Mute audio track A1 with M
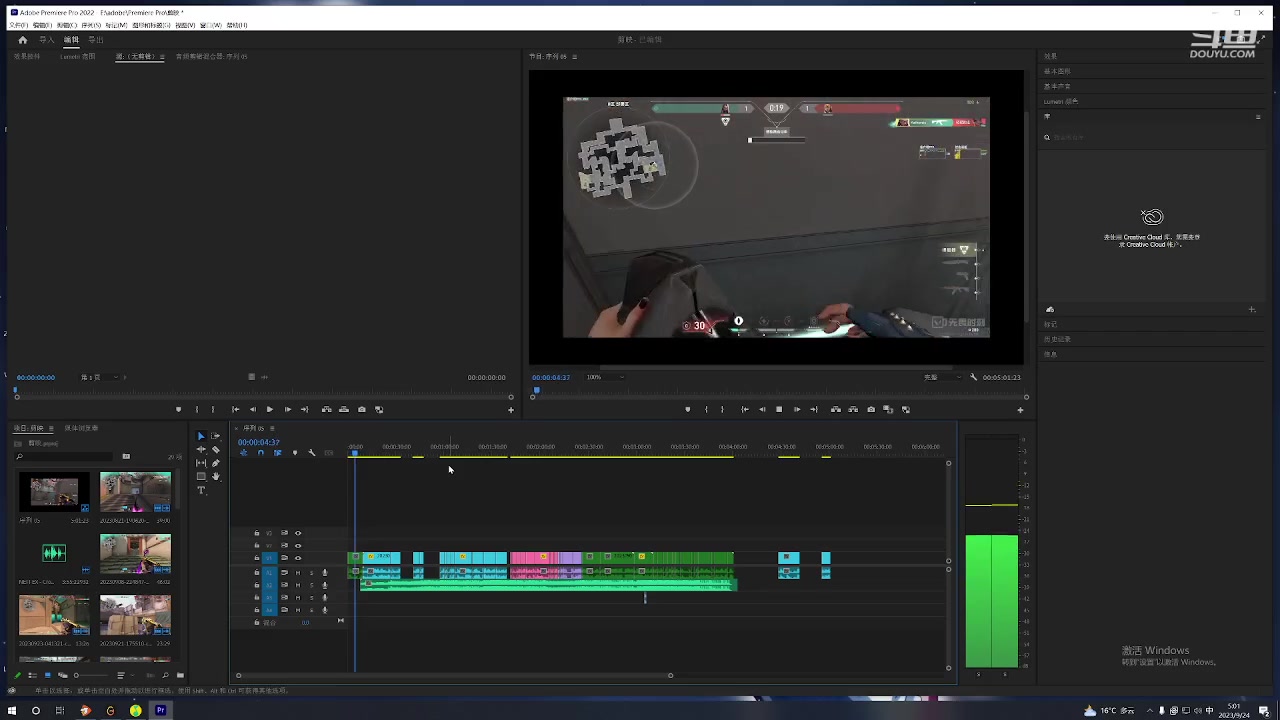The image size is (1280, 720). (297, 573)
